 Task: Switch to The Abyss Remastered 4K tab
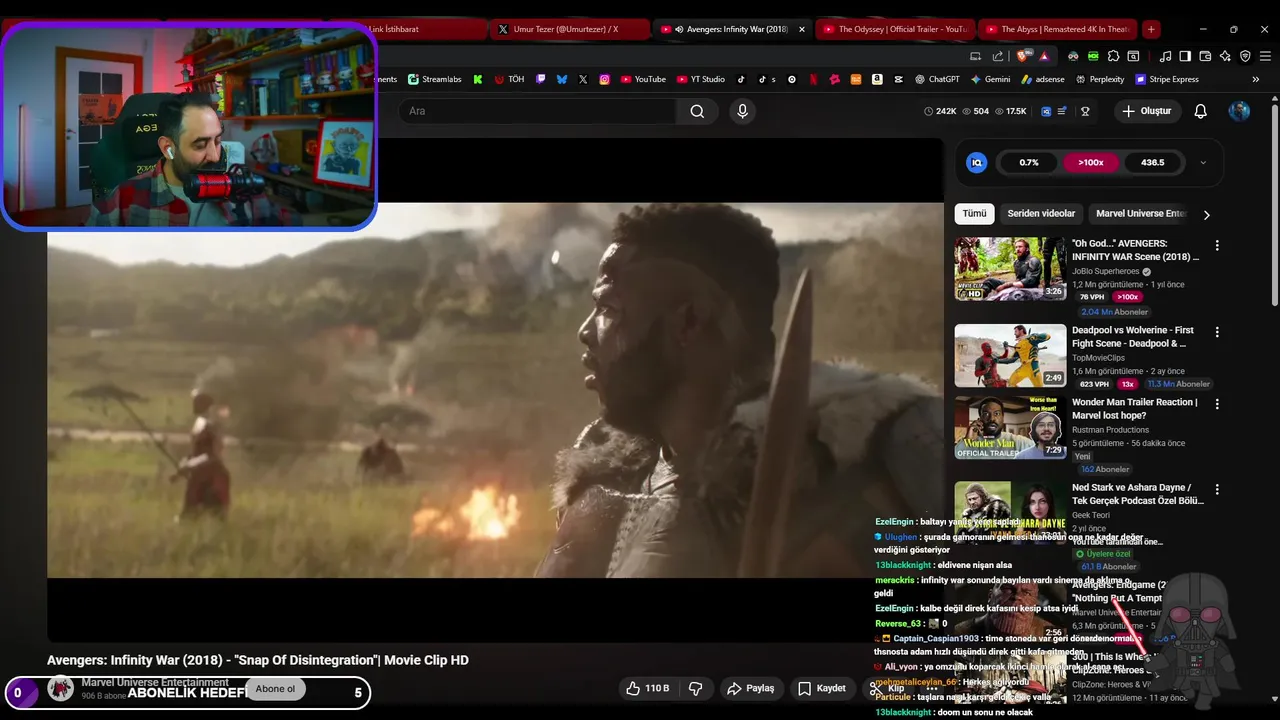point(1056,29)
